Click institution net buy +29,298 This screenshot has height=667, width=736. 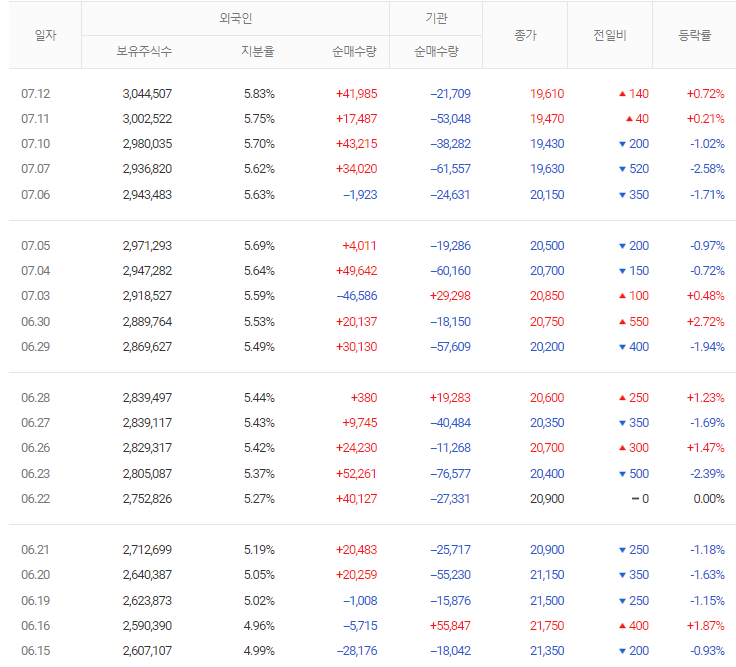pos(450,296)
